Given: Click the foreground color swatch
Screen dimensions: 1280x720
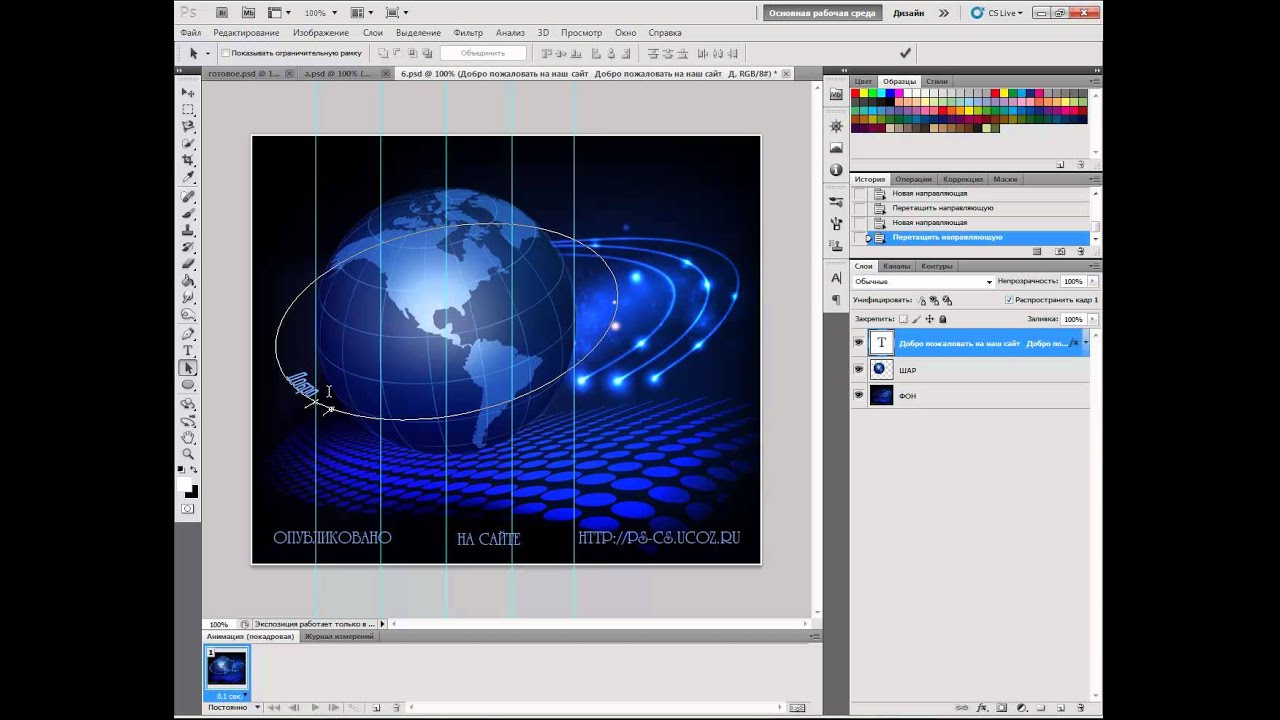Looking at the screenshot, I should (x=184, y=484).
